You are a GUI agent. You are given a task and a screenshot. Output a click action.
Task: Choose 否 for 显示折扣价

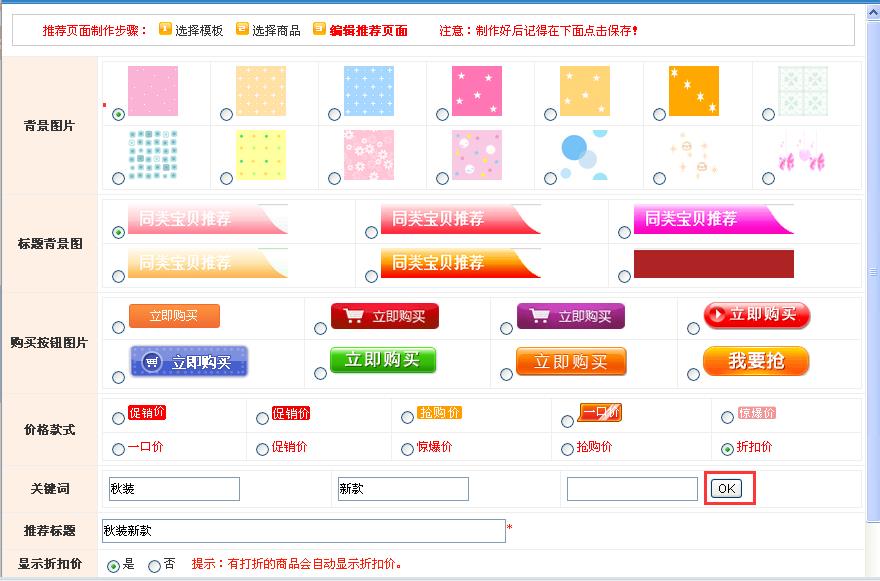pyautogui.click(x=154, y=566)
